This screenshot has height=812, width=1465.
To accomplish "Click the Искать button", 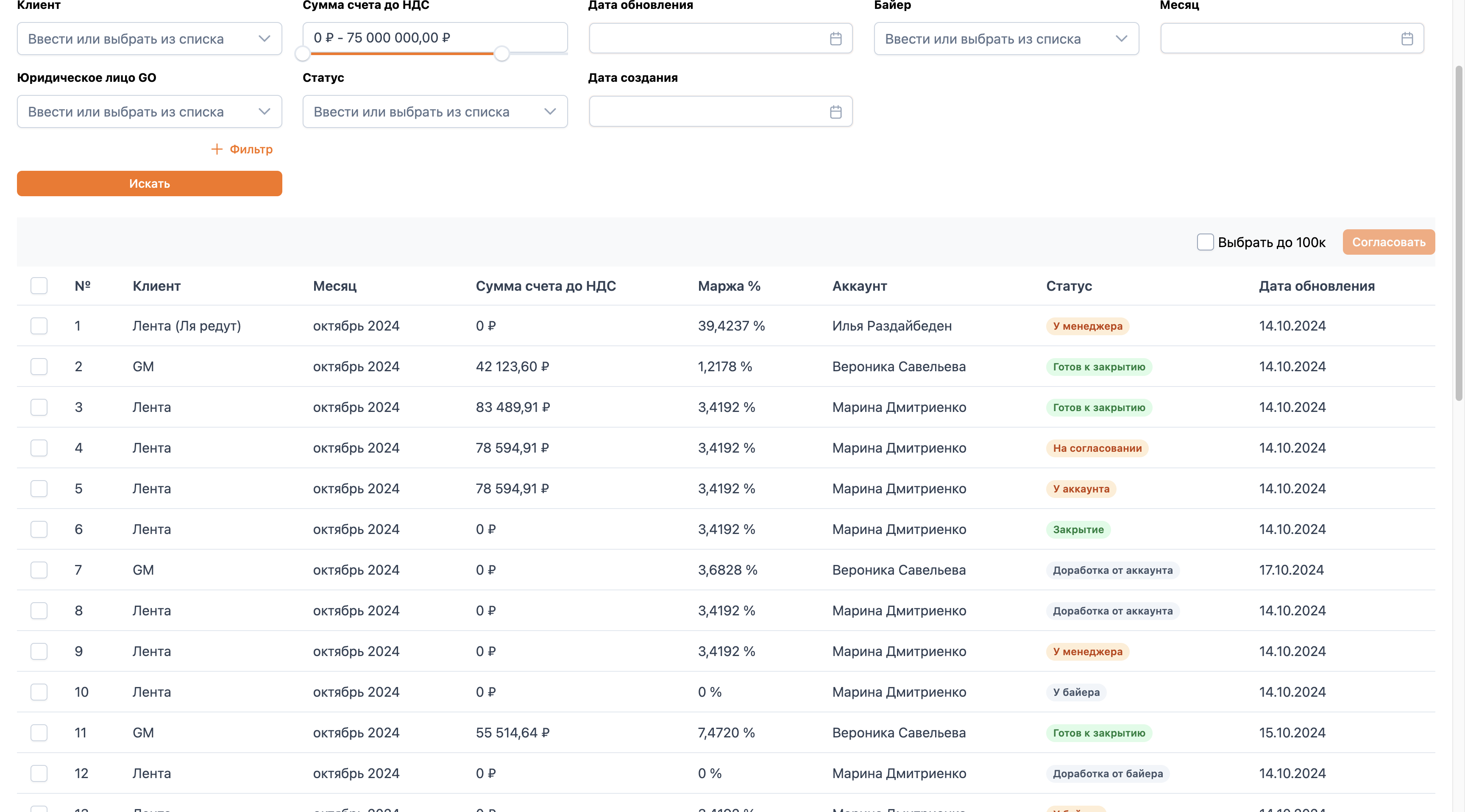I will 150,184.
